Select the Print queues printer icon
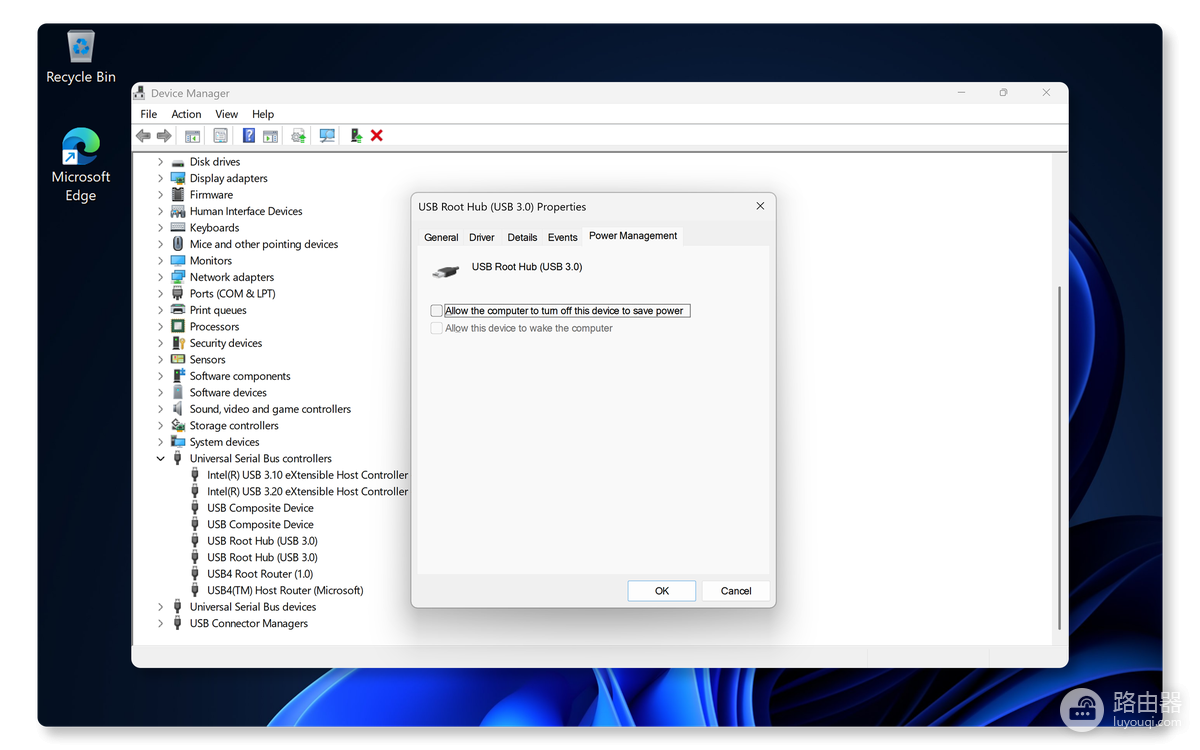The height and width of the screenshot is (750, 1200). tap(178, 310)
